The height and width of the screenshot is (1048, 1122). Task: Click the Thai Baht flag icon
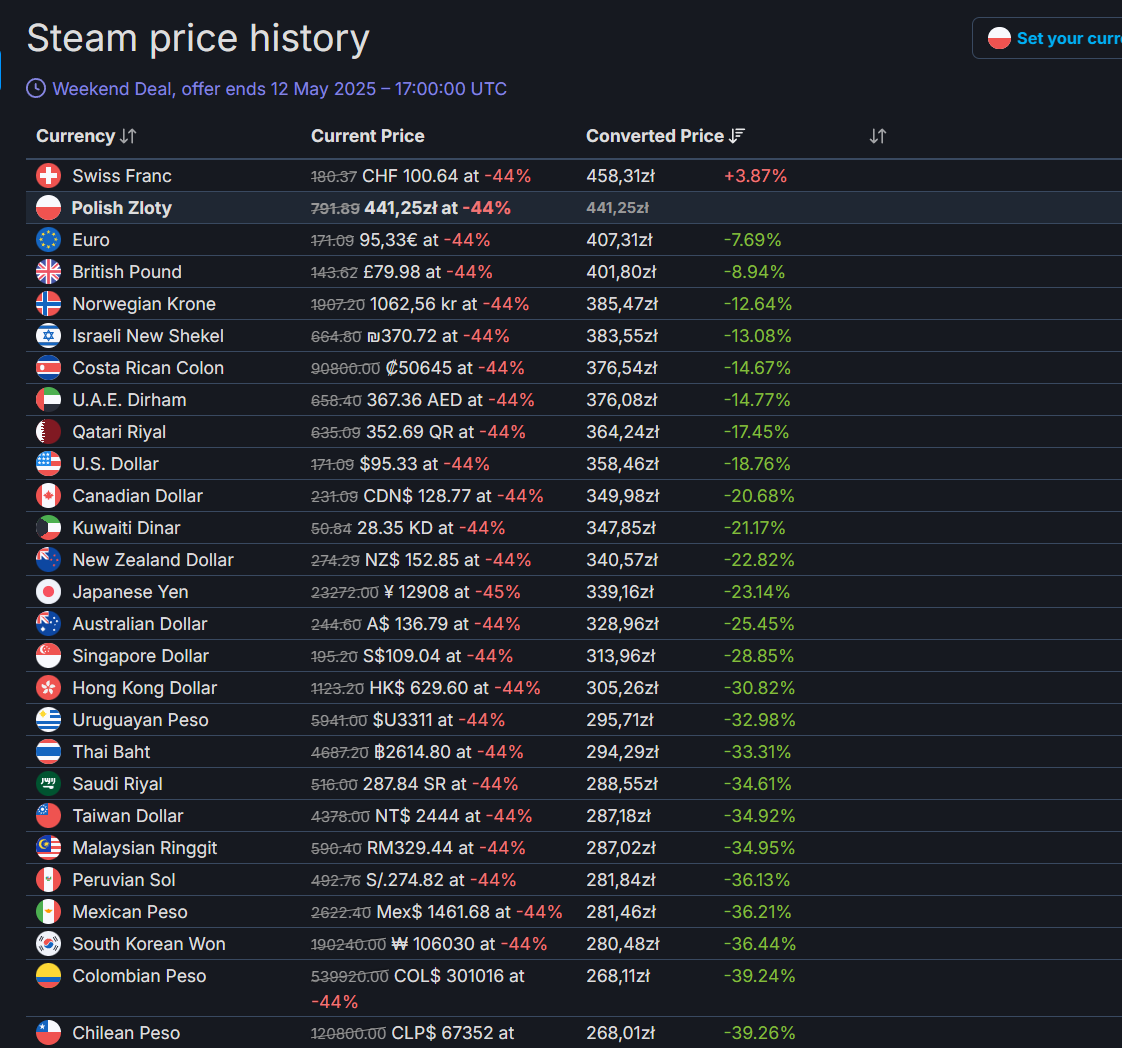pyautogui.click(x=49, y=752)
